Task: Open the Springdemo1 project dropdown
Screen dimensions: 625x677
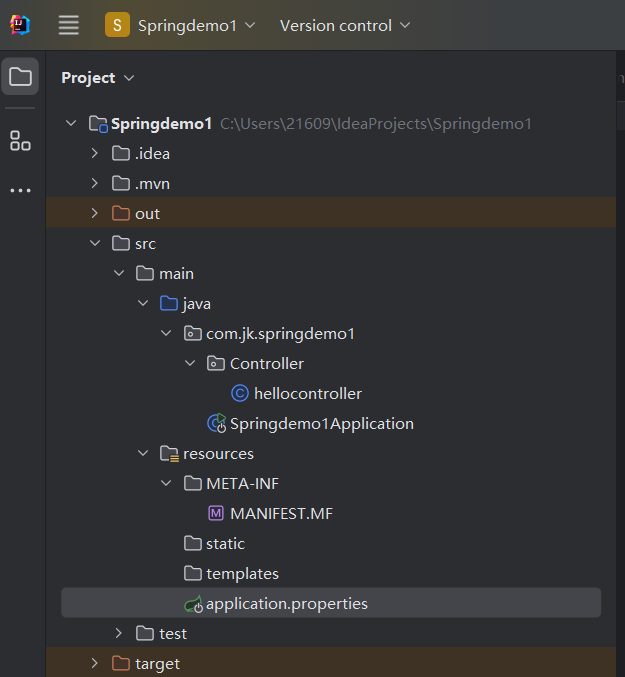Action: click(196, 25)
